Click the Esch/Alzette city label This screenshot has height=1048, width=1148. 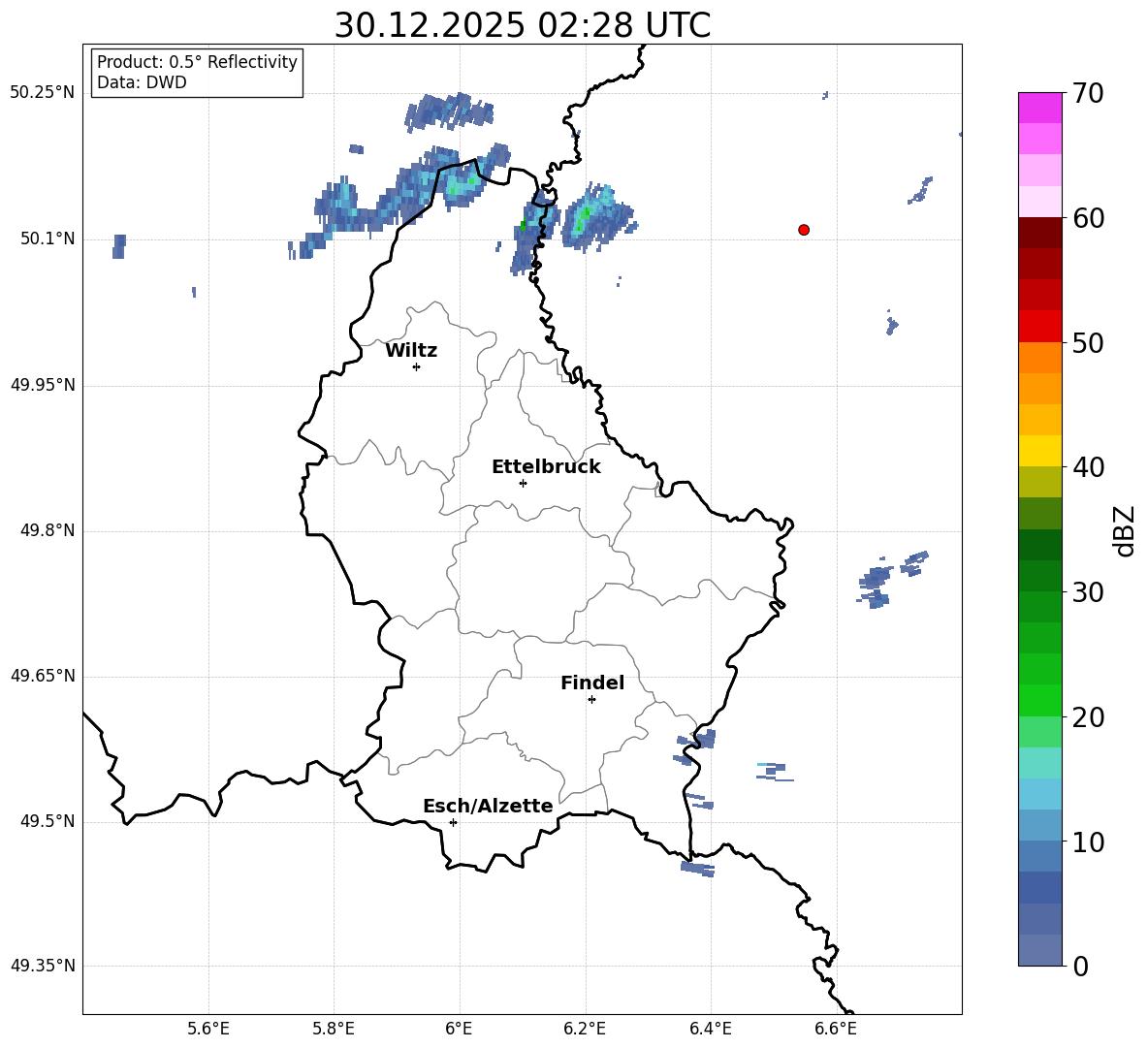pyautogui.click(x=488, y=806)
